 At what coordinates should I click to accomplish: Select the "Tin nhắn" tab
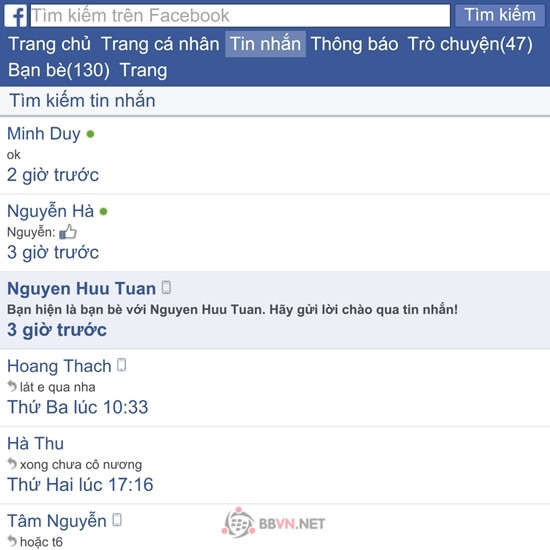pos(265,44)
